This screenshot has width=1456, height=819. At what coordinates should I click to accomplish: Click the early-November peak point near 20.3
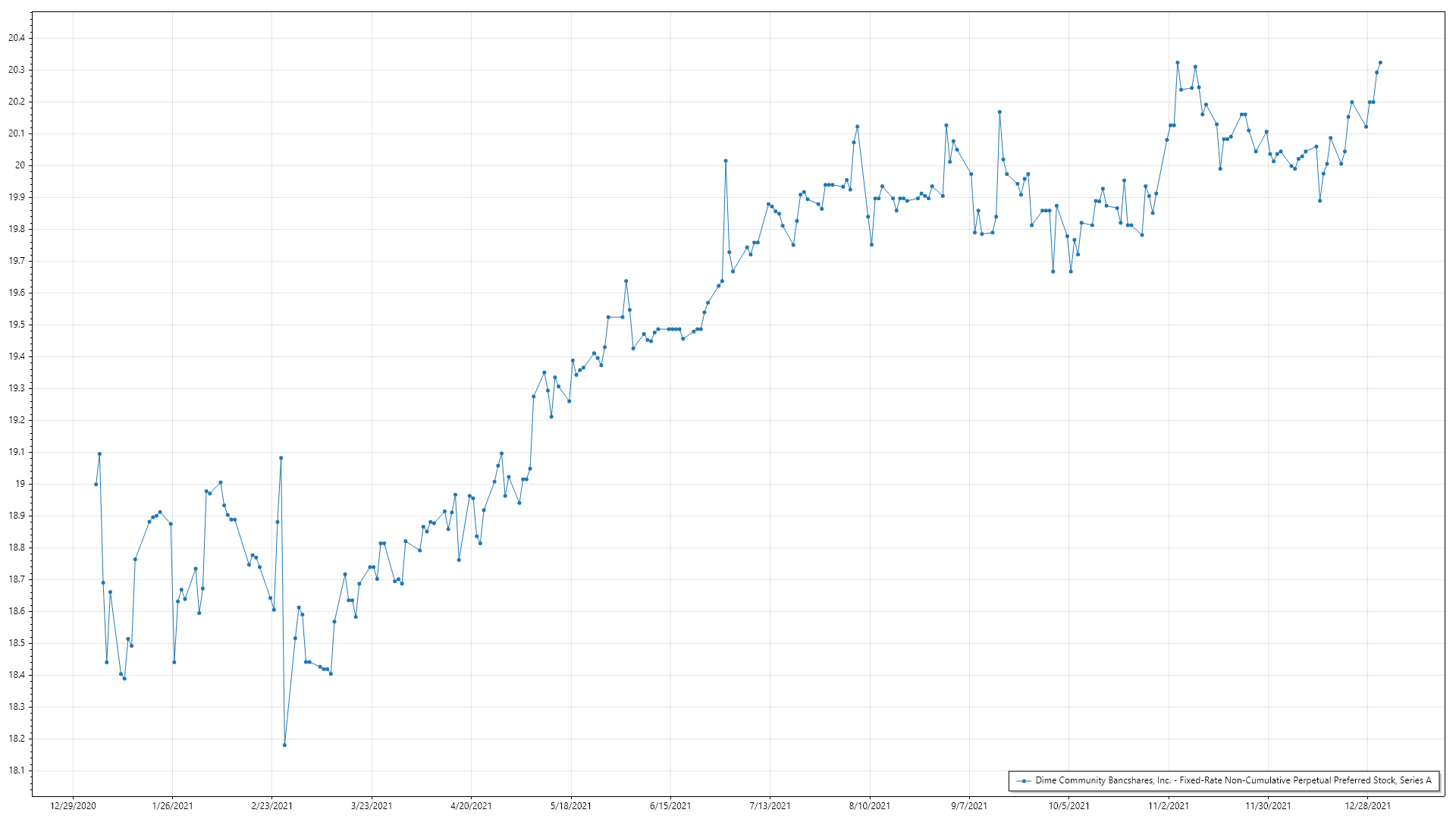(x=1178, y=62)
